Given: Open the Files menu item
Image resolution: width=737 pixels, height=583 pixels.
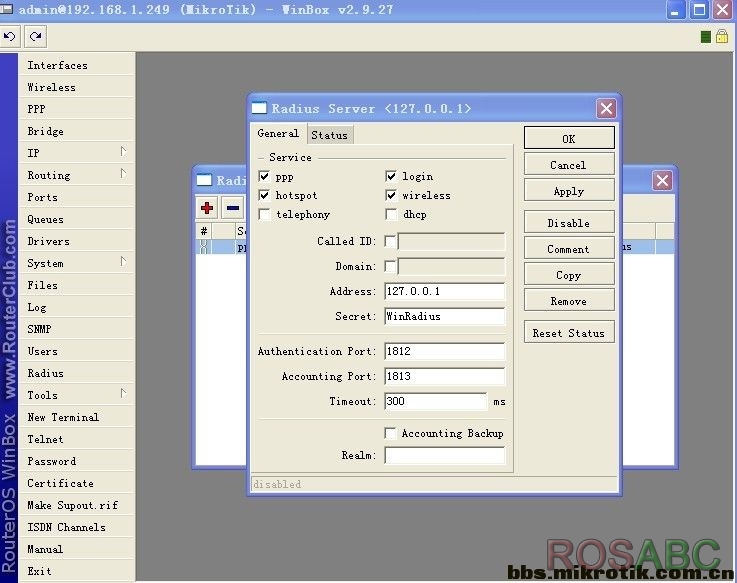Looking at the screenshot, I should 77,285.
